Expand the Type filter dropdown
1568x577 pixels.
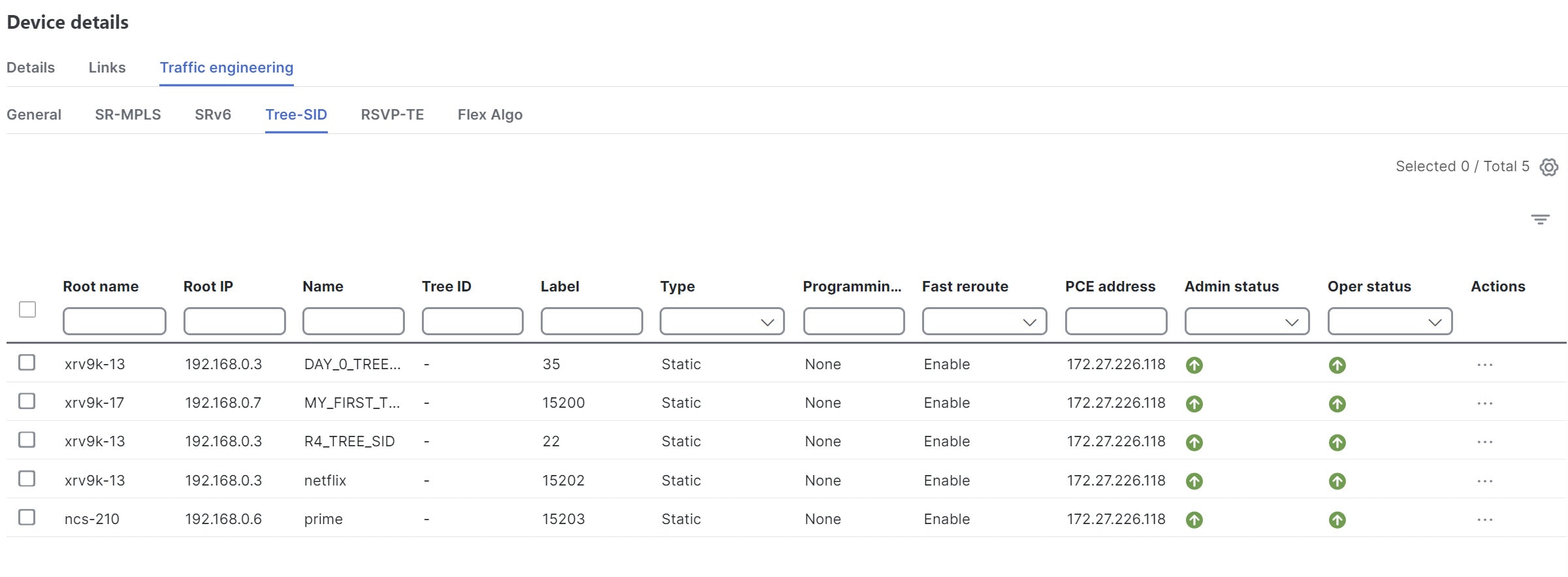(x=722, y=321)
